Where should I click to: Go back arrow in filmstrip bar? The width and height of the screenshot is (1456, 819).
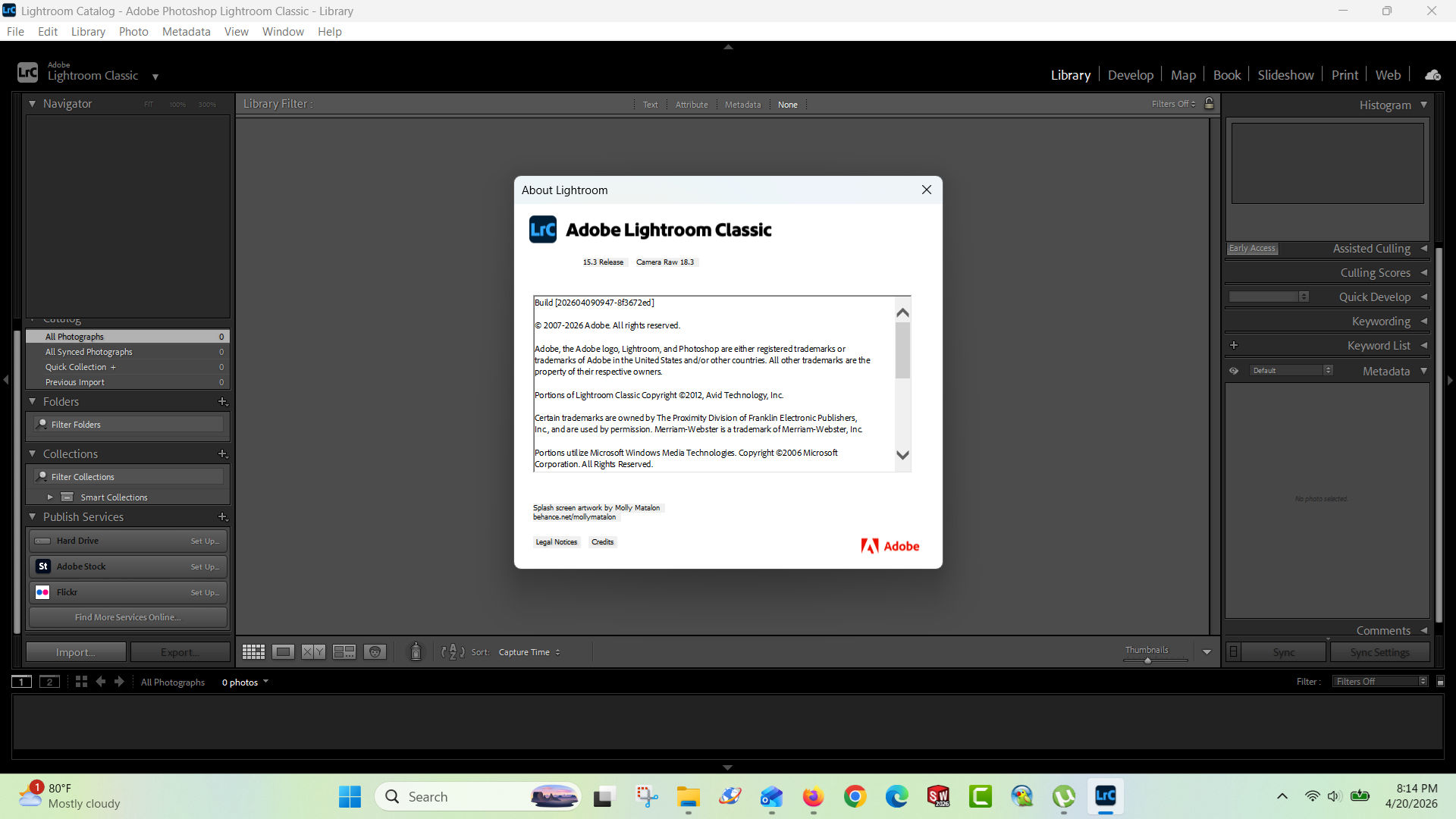(x=101, y=682)
